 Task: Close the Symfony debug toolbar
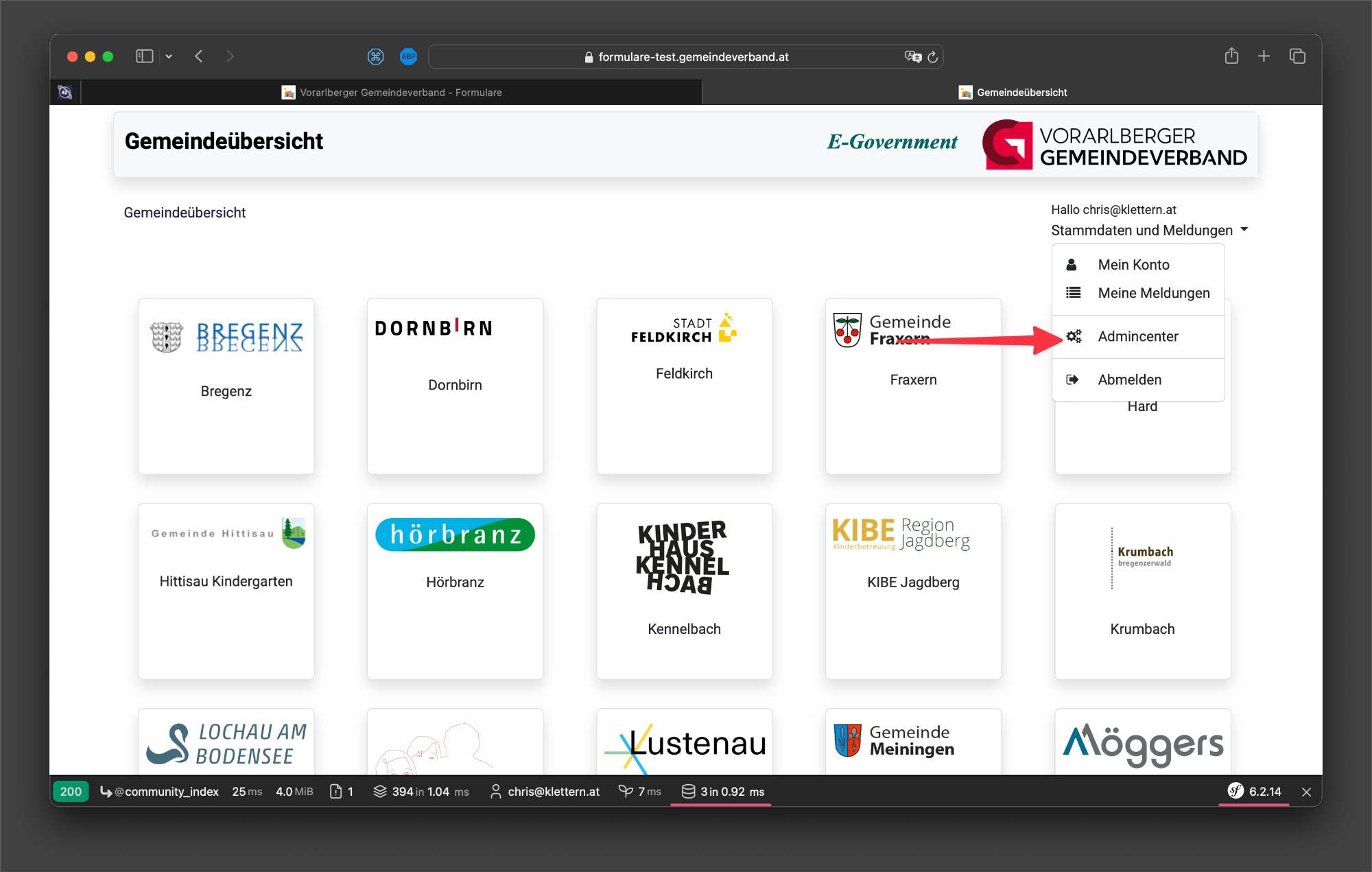1306,792
